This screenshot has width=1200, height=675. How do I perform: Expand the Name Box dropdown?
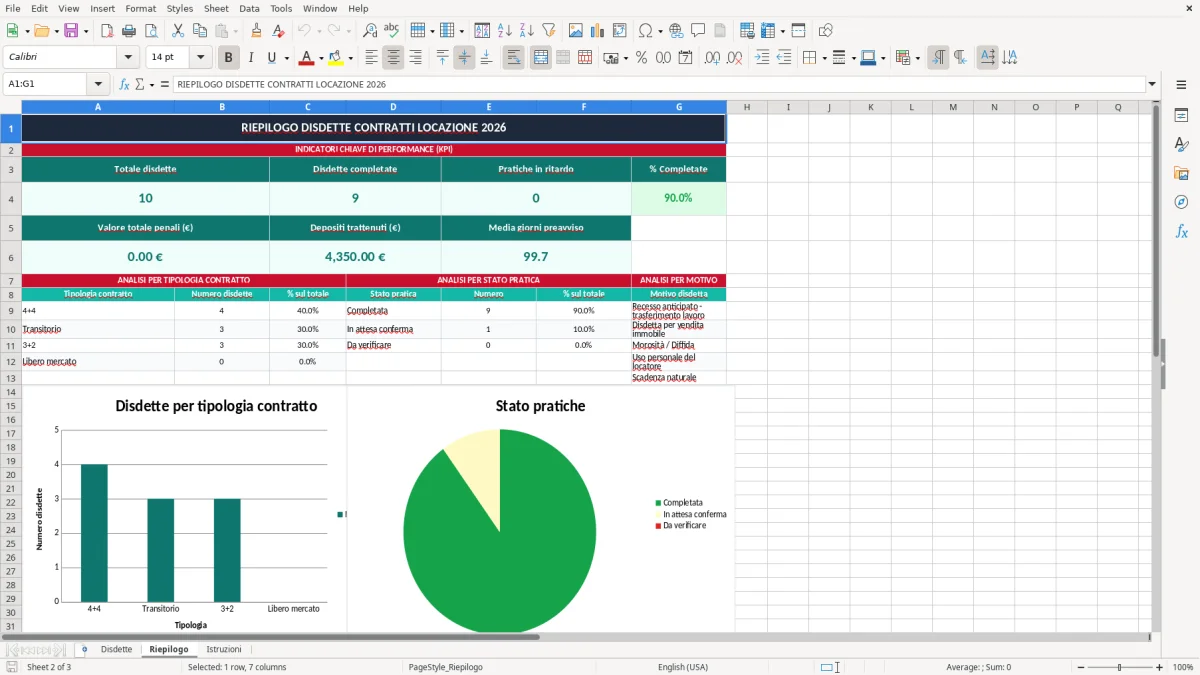coord(98,85)
